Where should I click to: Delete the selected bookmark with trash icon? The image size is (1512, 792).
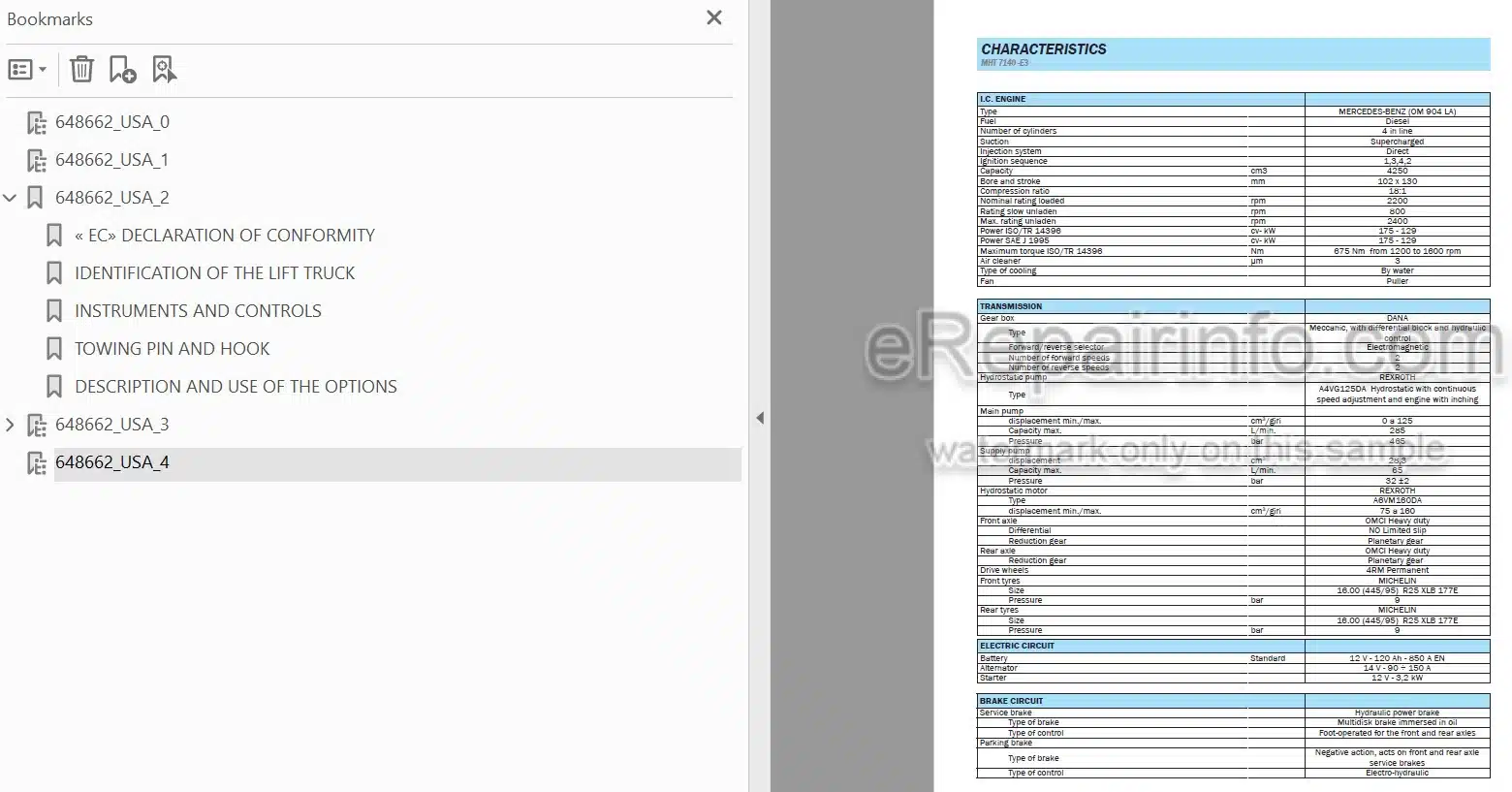[82, 70]
